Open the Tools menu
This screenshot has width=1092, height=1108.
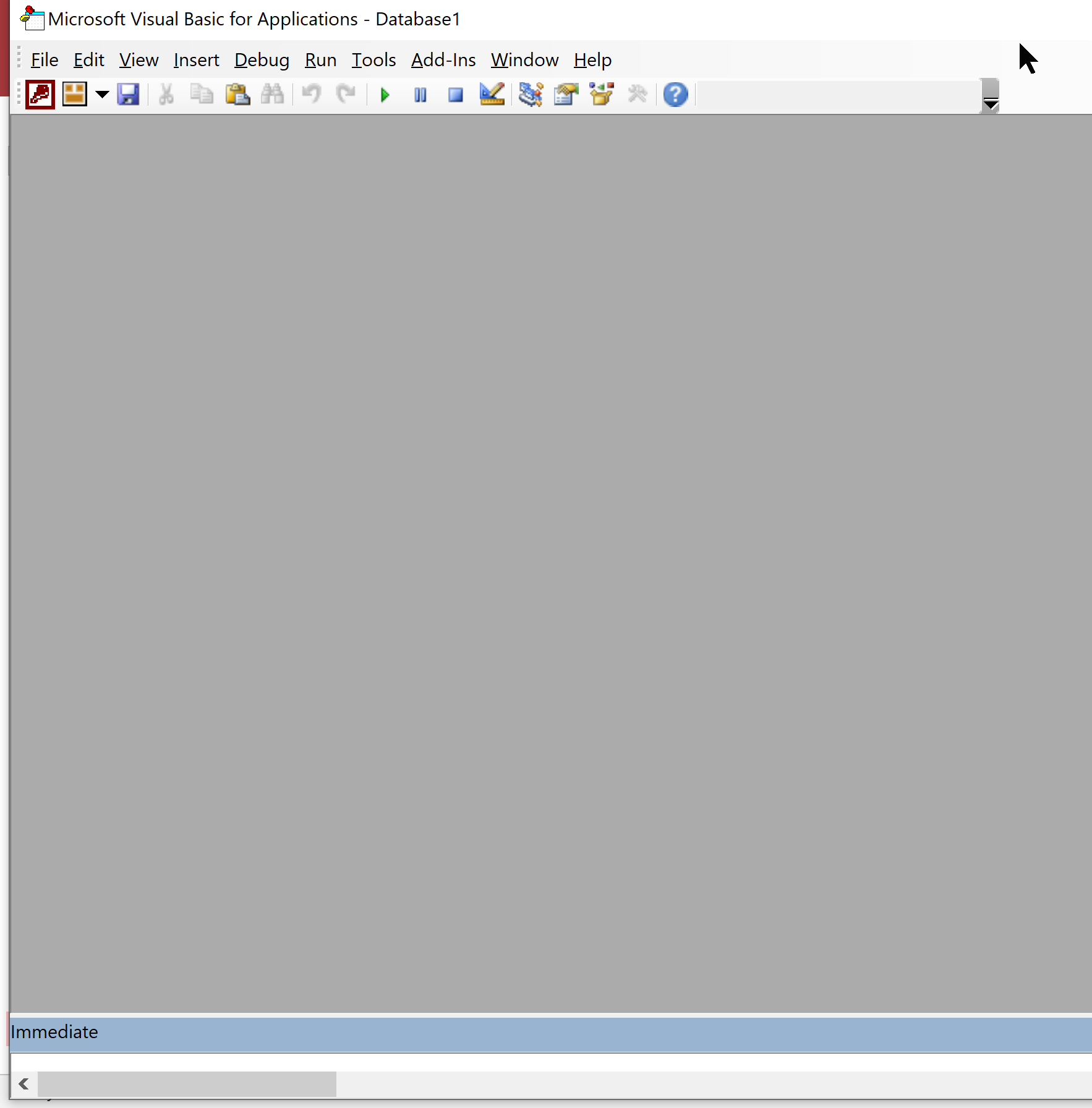point(374,60)
